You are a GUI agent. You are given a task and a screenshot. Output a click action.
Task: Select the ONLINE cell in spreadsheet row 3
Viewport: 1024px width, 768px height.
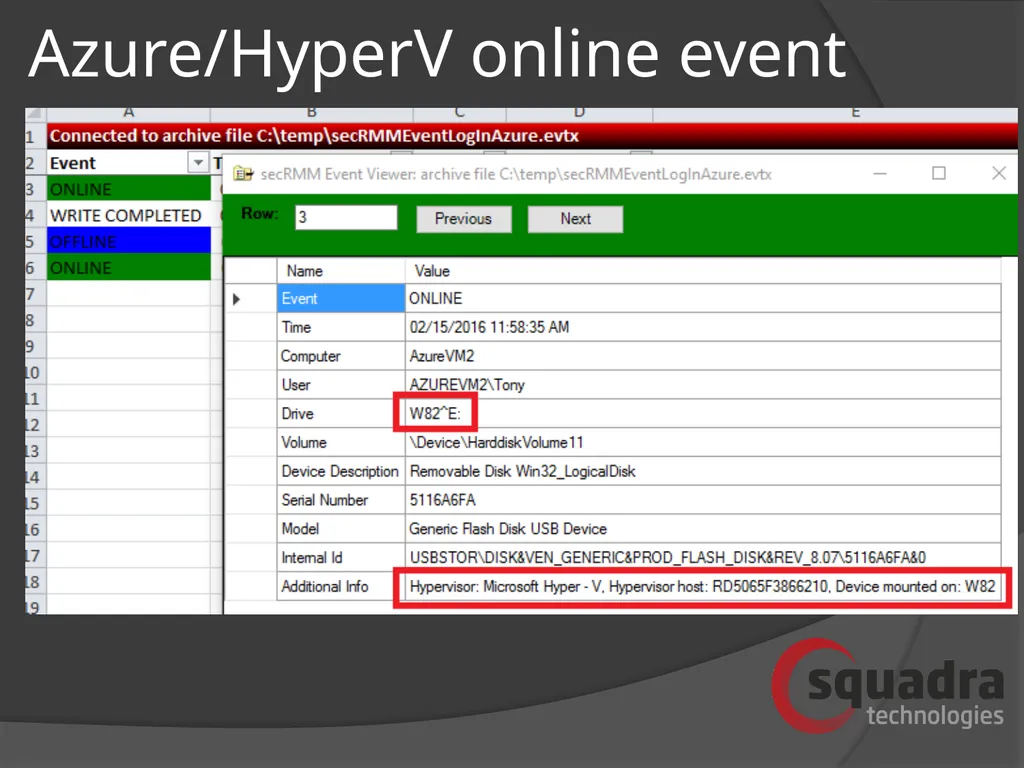[129, 189]
